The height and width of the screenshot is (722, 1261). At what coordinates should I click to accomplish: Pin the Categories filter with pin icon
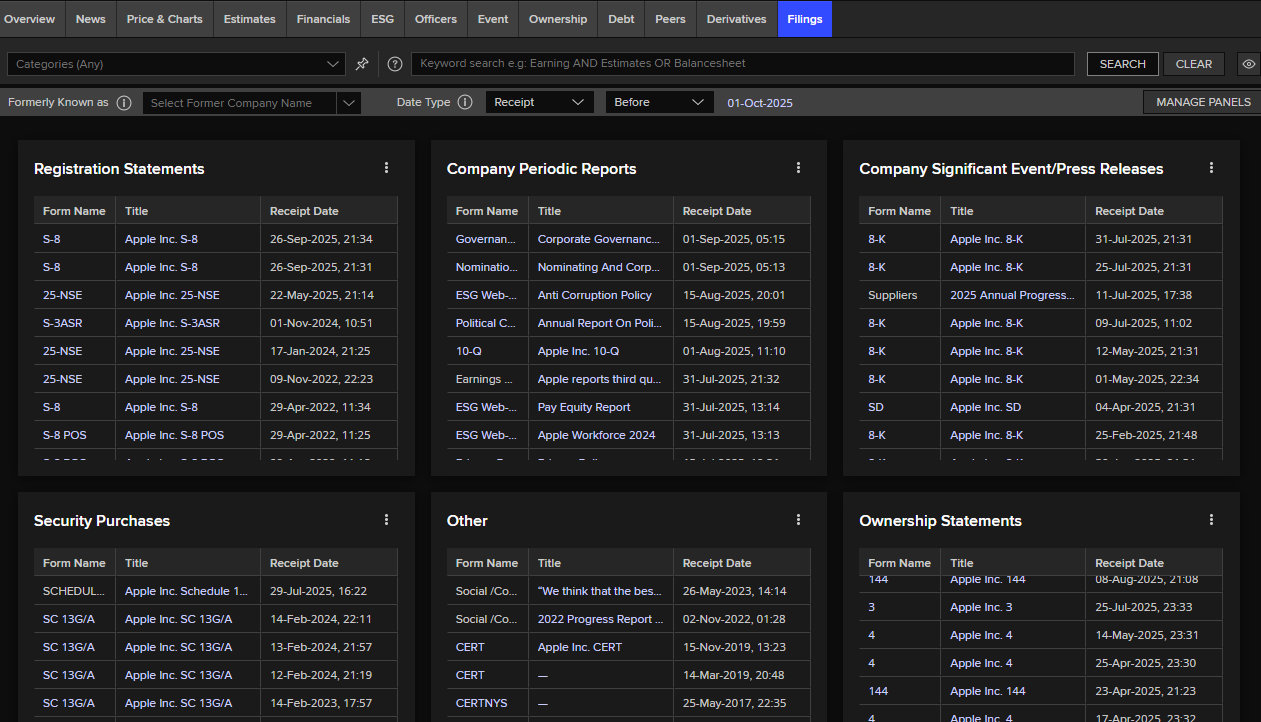pos(362,64)
